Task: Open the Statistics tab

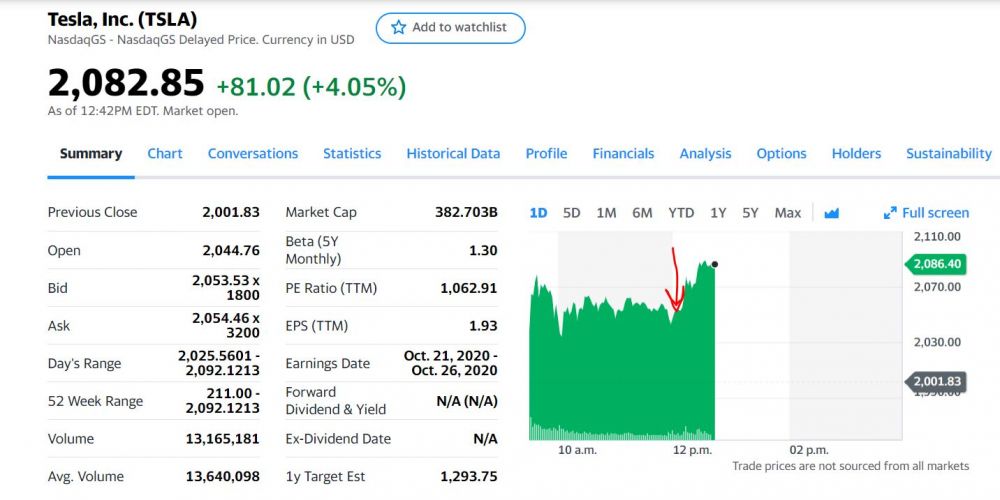Action: click(352, 154)
